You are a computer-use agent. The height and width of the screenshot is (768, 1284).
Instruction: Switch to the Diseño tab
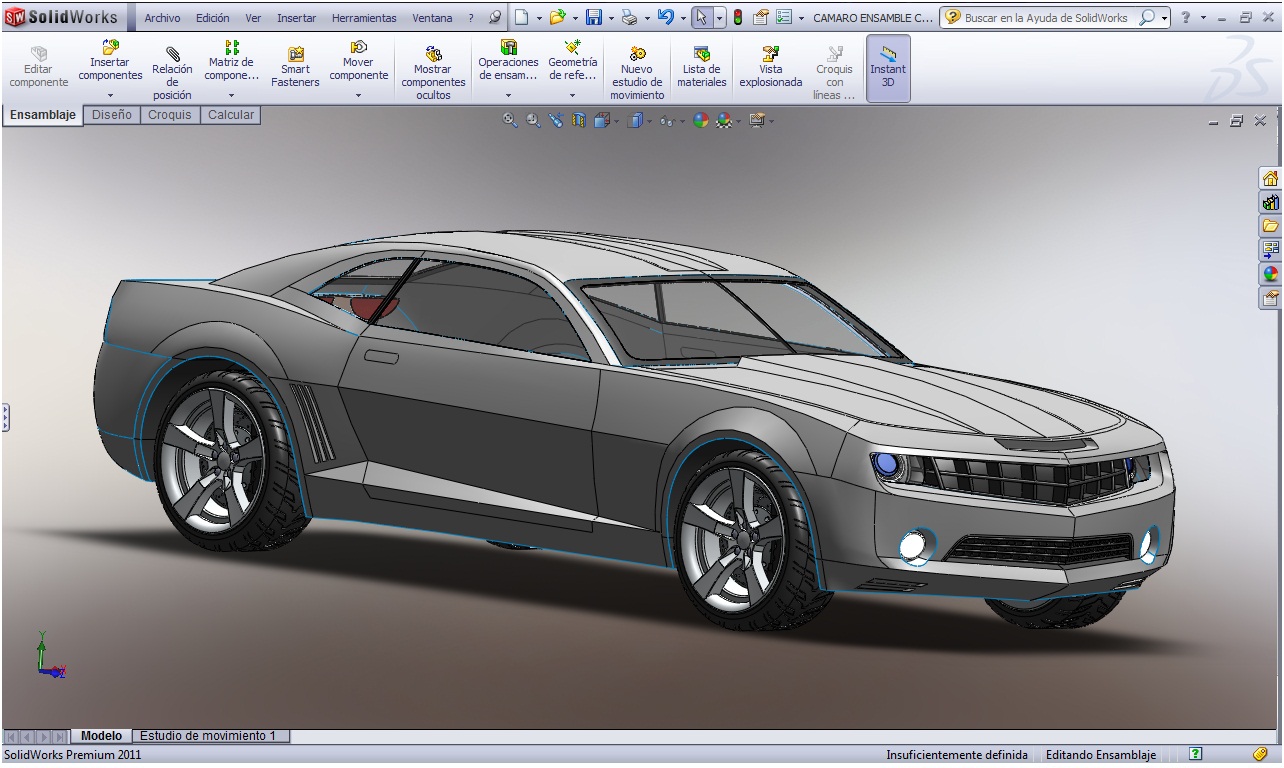(x=112, y=115)
